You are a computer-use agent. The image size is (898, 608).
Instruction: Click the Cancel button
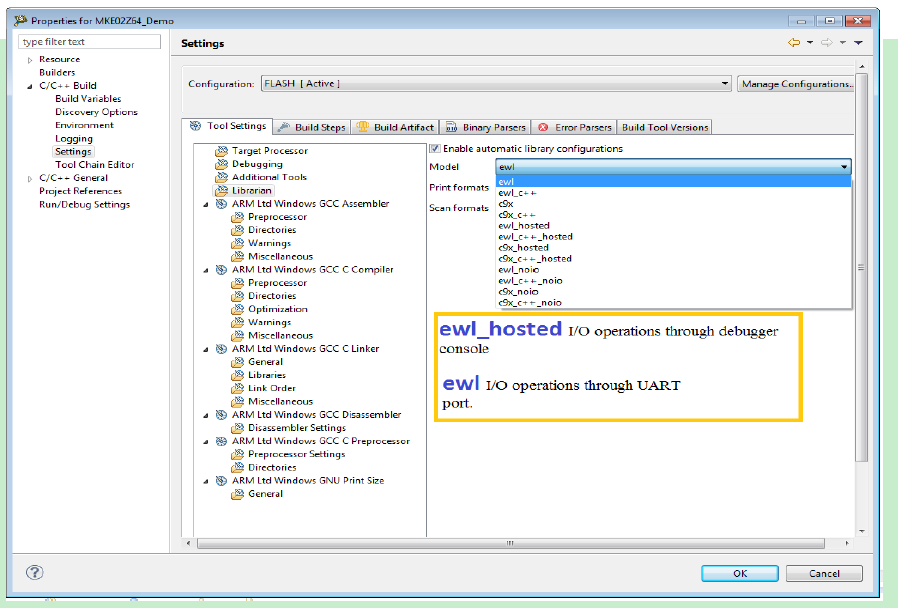pyautogui.click(x=824, y=573)
